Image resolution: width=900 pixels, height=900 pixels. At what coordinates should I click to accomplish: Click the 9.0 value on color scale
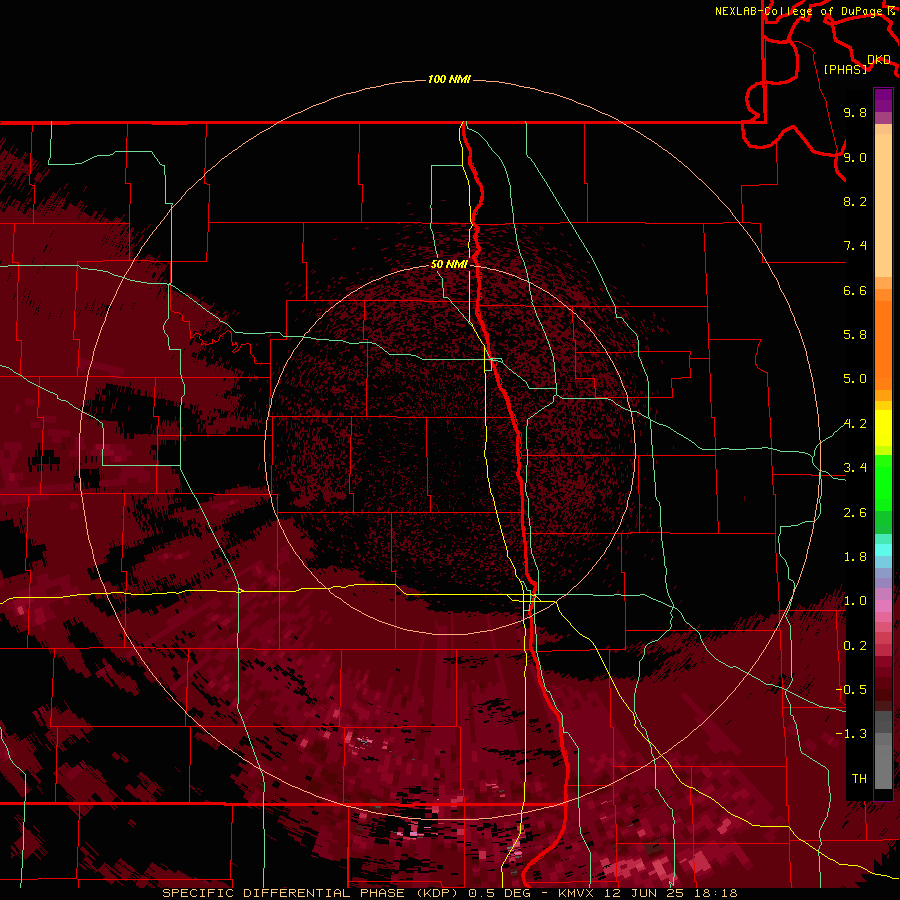pyautogui.click(x=855, y=157)
